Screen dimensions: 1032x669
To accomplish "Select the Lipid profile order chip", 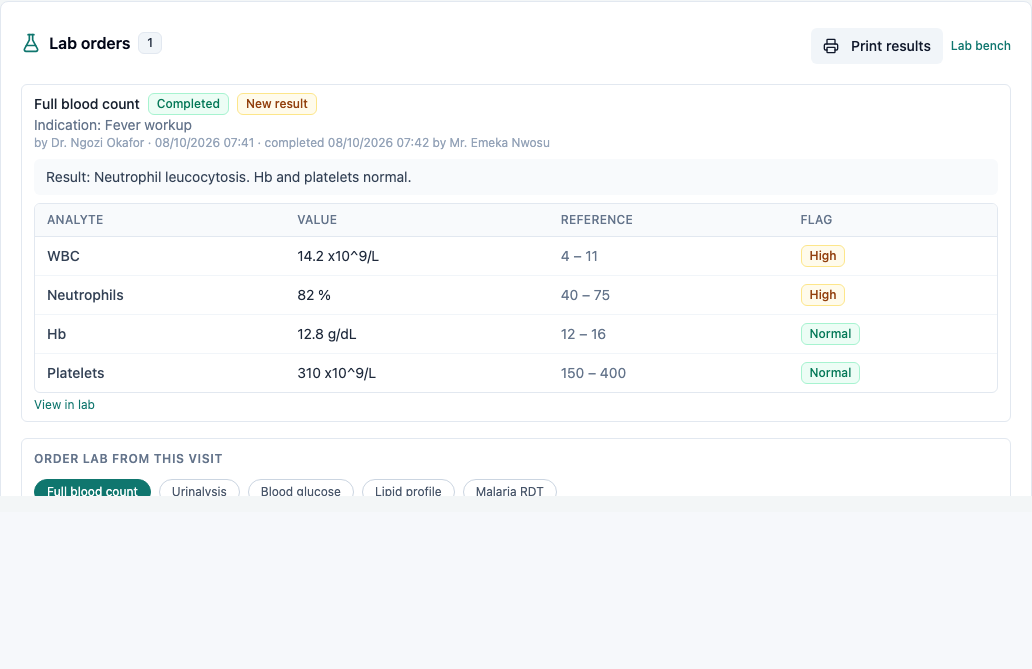I will coord(408,489).
